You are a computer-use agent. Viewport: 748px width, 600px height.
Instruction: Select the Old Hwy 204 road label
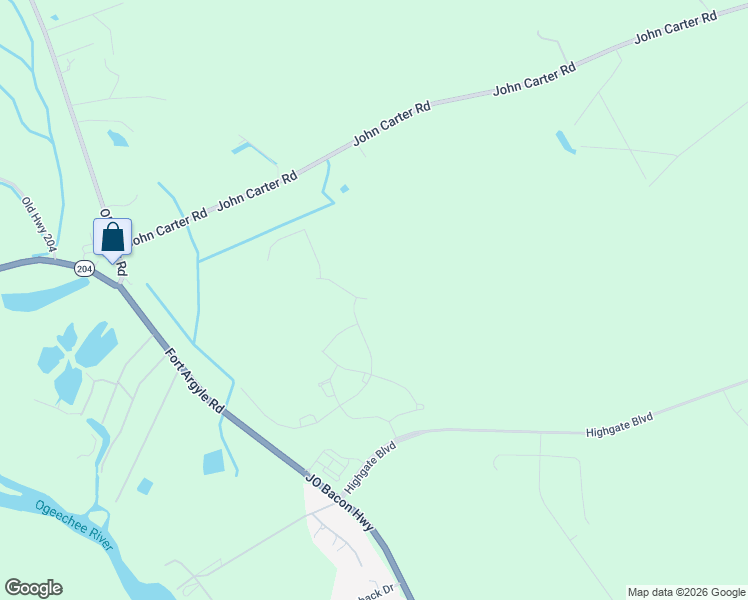coord(39,224)
